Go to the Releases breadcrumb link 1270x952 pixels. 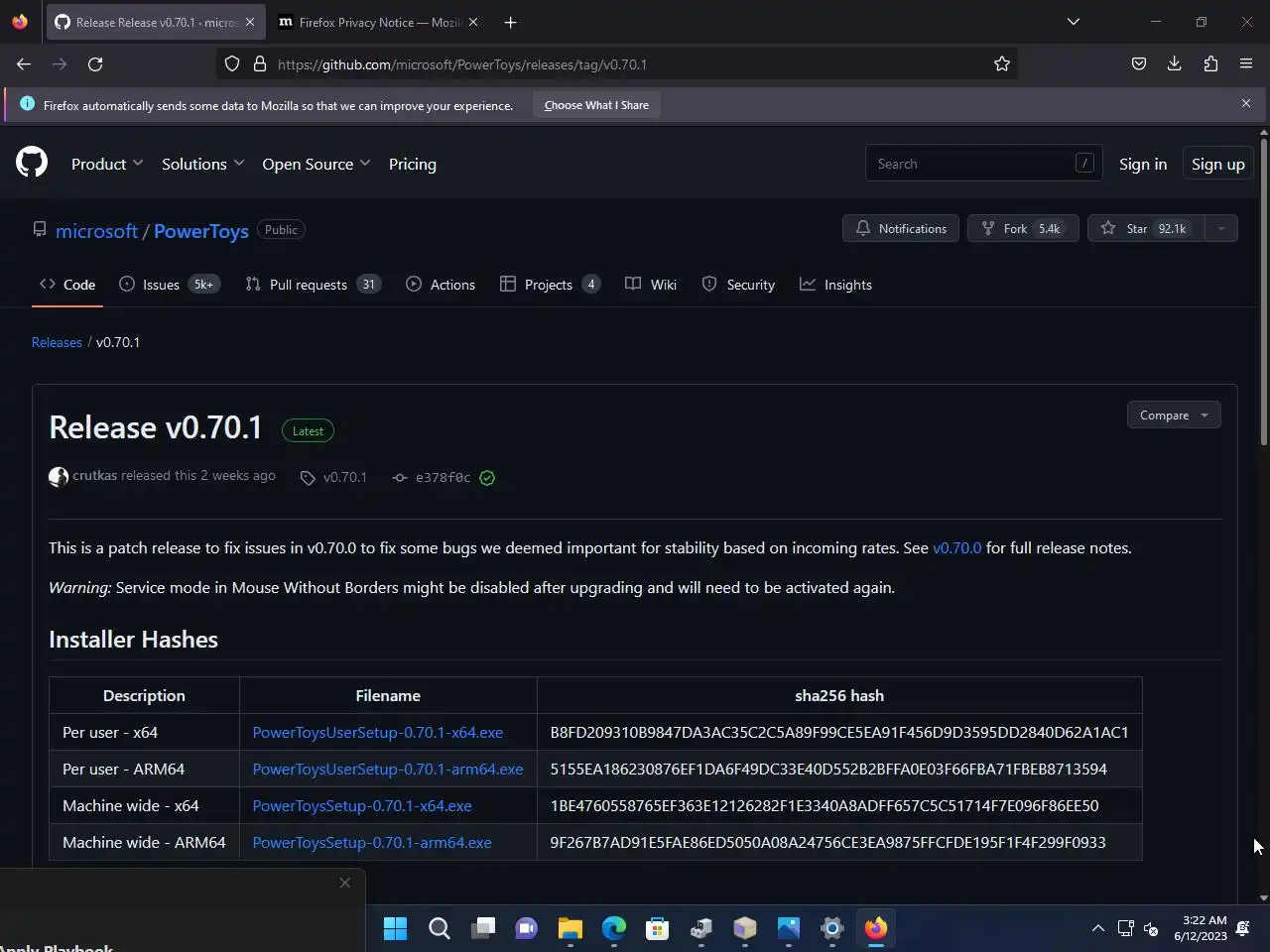(x=57, y=342)
